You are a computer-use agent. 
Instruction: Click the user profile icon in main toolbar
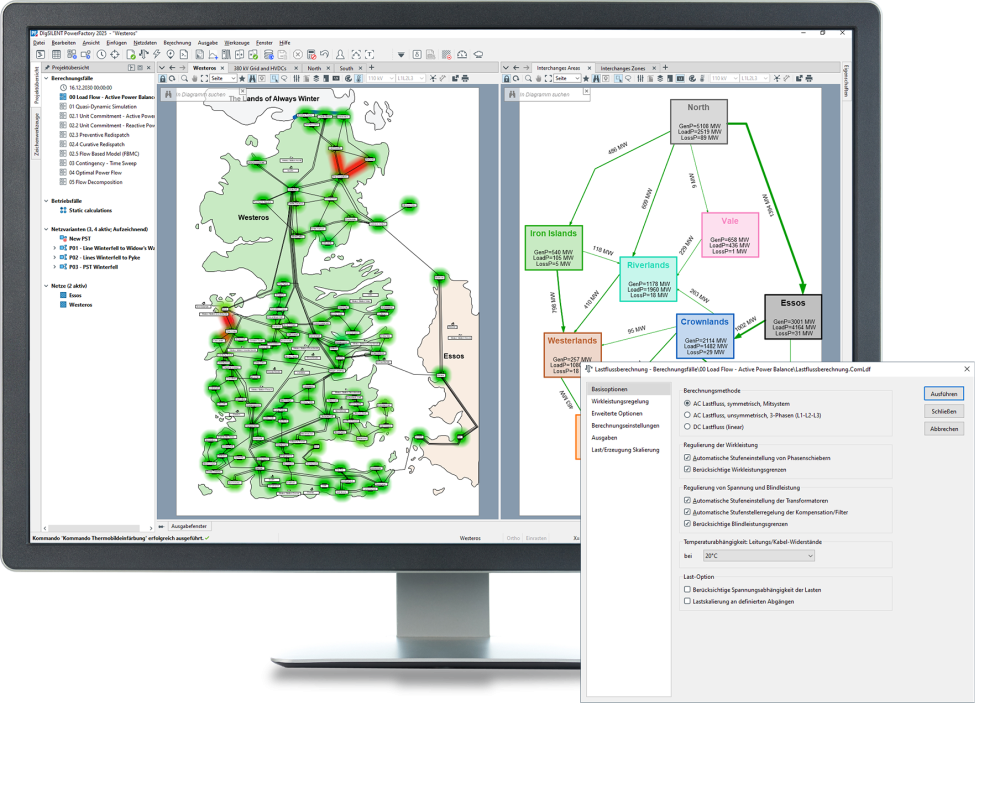(340, 54)
